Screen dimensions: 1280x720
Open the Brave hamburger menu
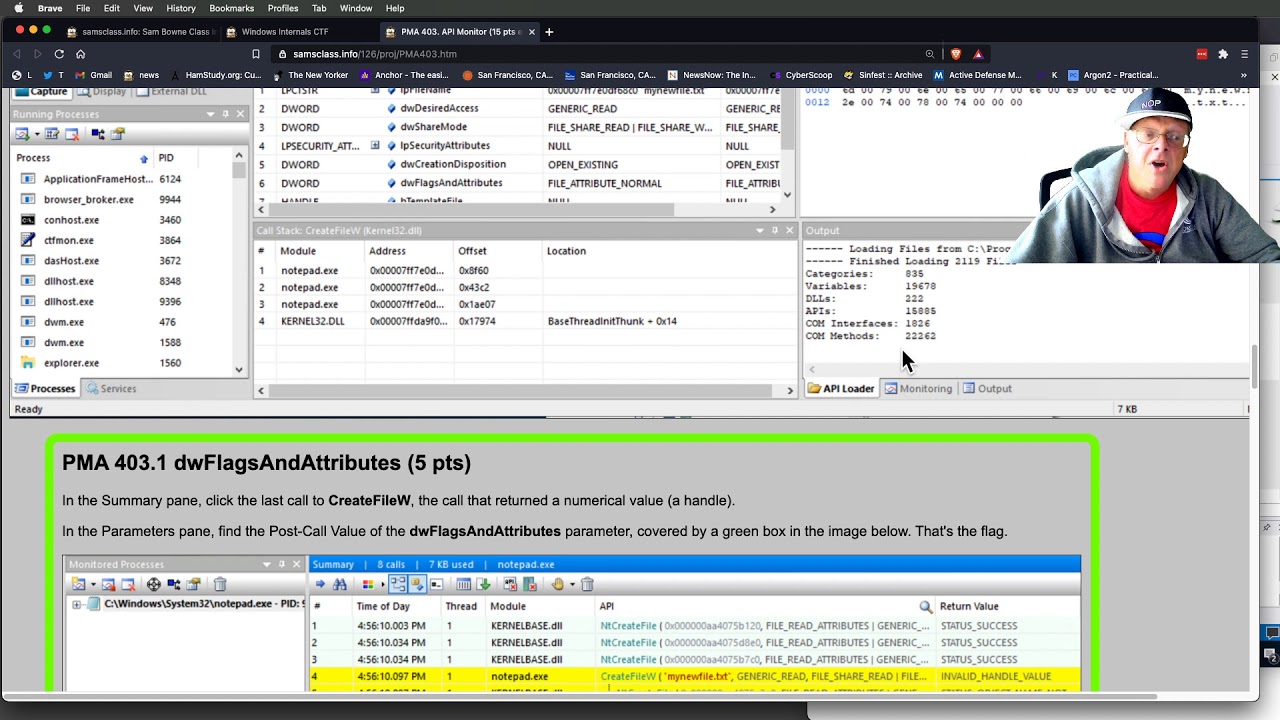tap(1244, 54)
